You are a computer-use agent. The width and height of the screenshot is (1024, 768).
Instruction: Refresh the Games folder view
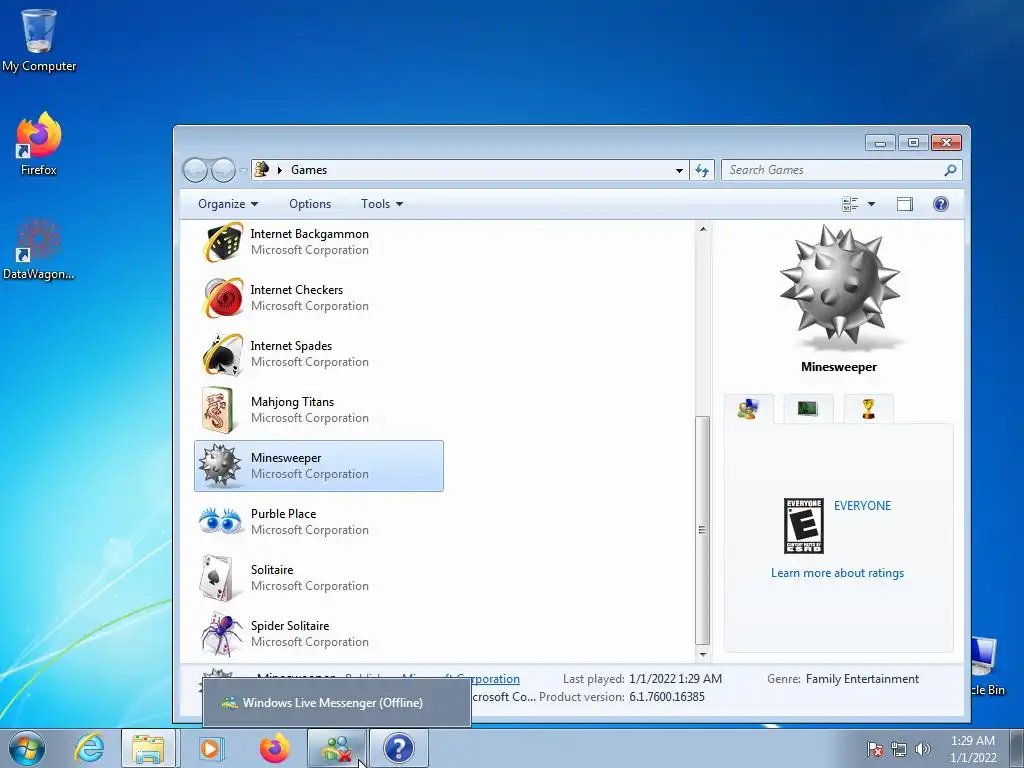coord(702,170)
